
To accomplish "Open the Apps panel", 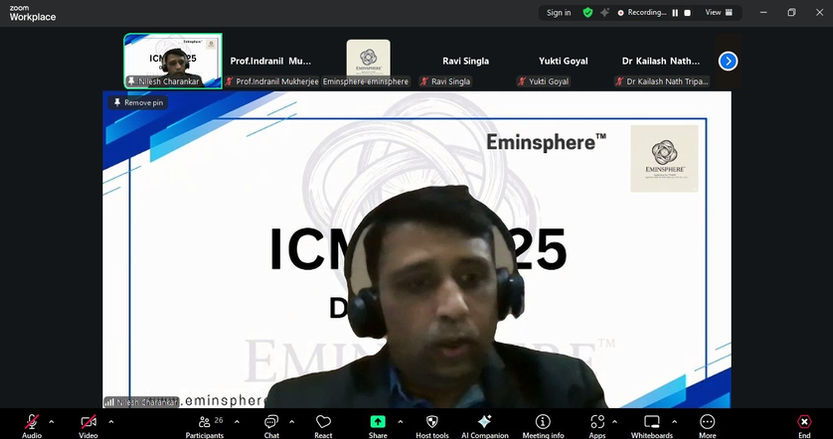I will [x=597, y=426].
